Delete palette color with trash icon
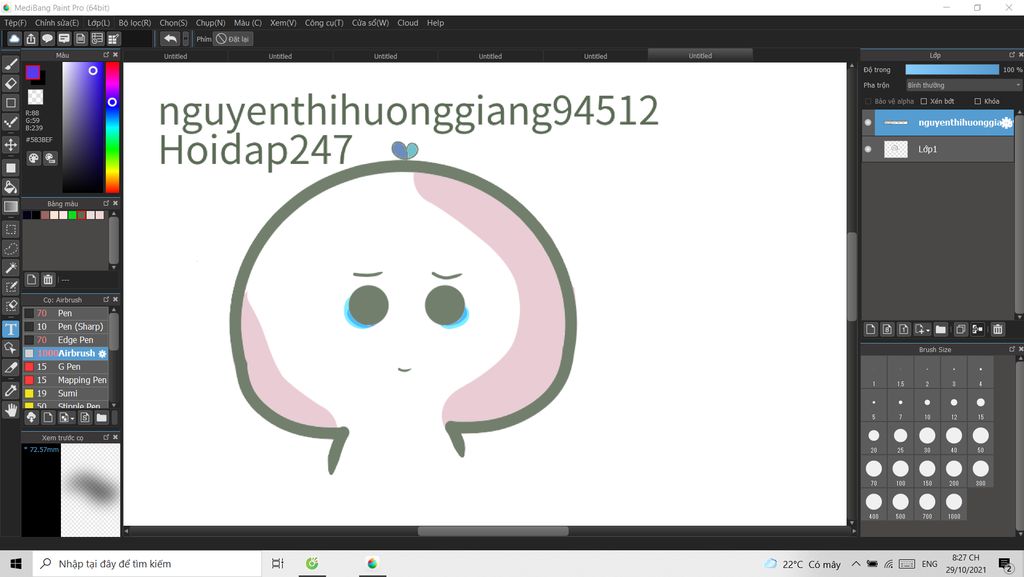The image size is (1024, 577). pyautogui.click(x=48, y=279)
